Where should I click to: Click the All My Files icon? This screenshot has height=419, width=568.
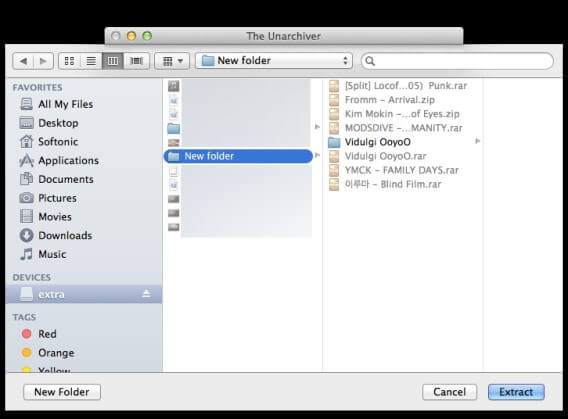pyautogui.click(x=26, y=104)
